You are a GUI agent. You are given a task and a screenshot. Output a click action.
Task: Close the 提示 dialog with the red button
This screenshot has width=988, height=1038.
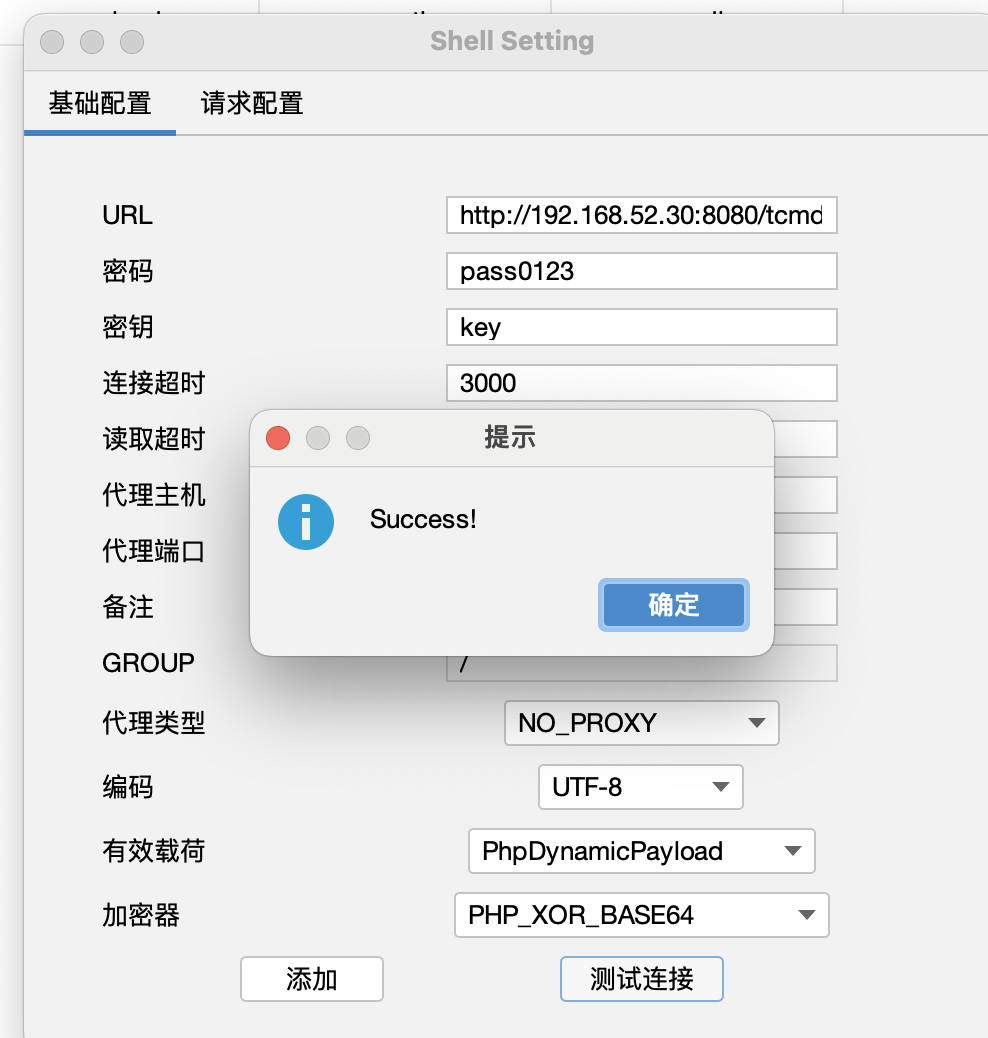[278, 438]
